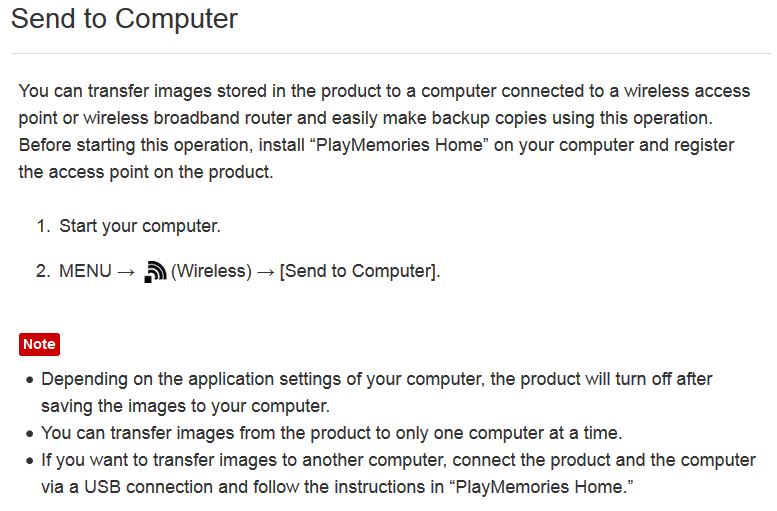Click the bullet point of the first note
Screen dimensions: 777x511
(x=30, y=381)
